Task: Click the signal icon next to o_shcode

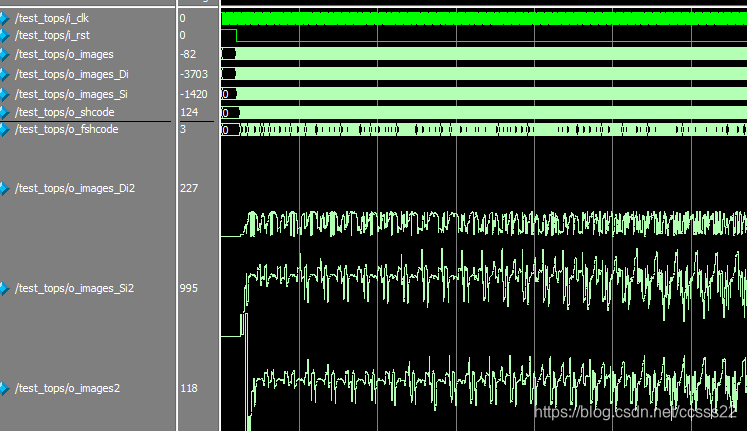Action: [x=4, y=113]
